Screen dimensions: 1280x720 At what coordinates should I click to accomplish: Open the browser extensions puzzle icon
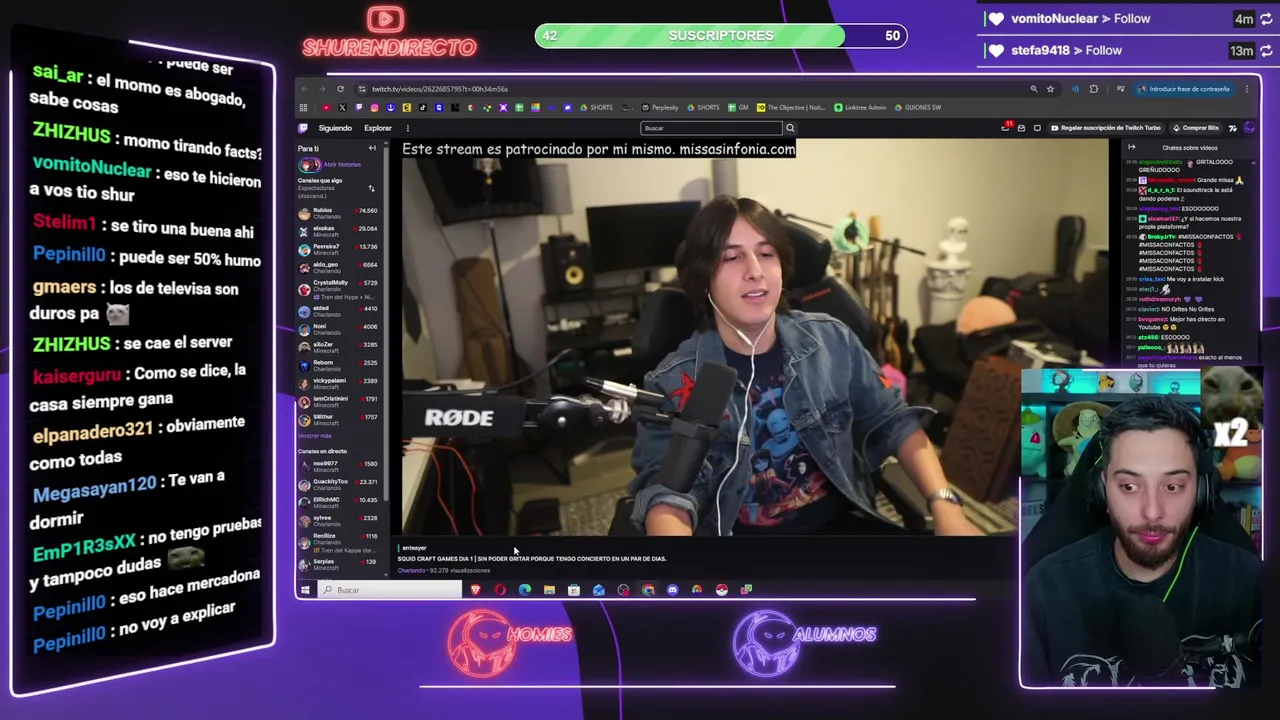click(x=1093, y=89)
